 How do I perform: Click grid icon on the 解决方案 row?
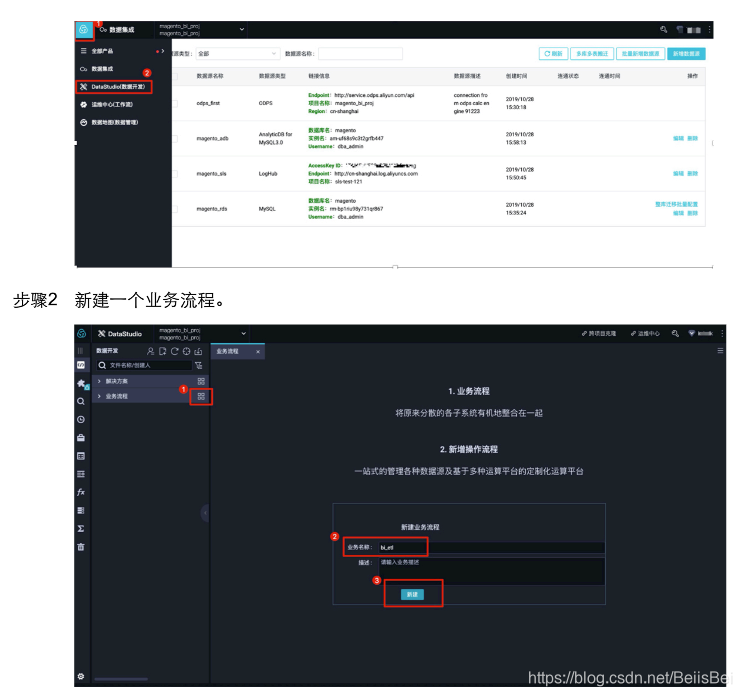coord(201,381)
